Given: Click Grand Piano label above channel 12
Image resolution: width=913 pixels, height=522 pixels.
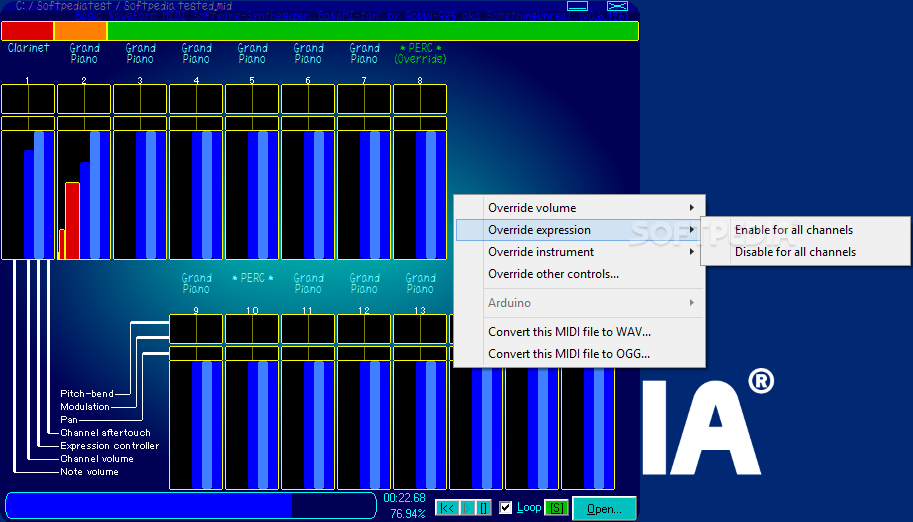Looking at the screenshot, I should [x=364, y=283].
